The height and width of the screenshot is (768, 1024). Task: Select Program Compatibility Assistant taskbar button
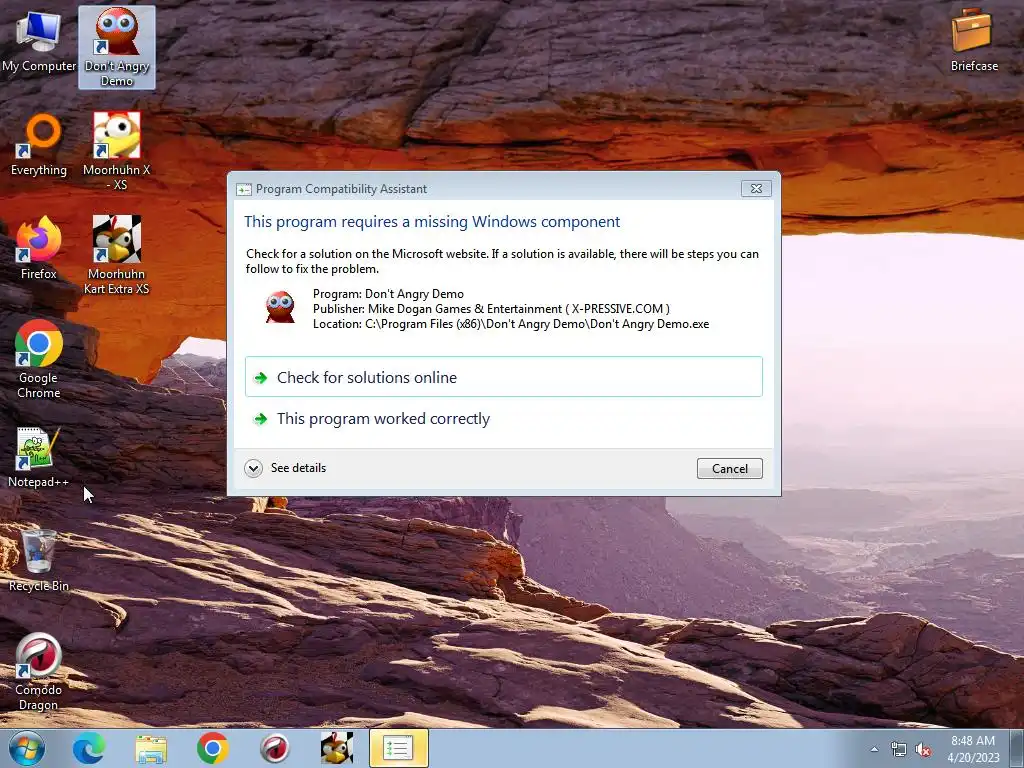[x=398, y=748]
